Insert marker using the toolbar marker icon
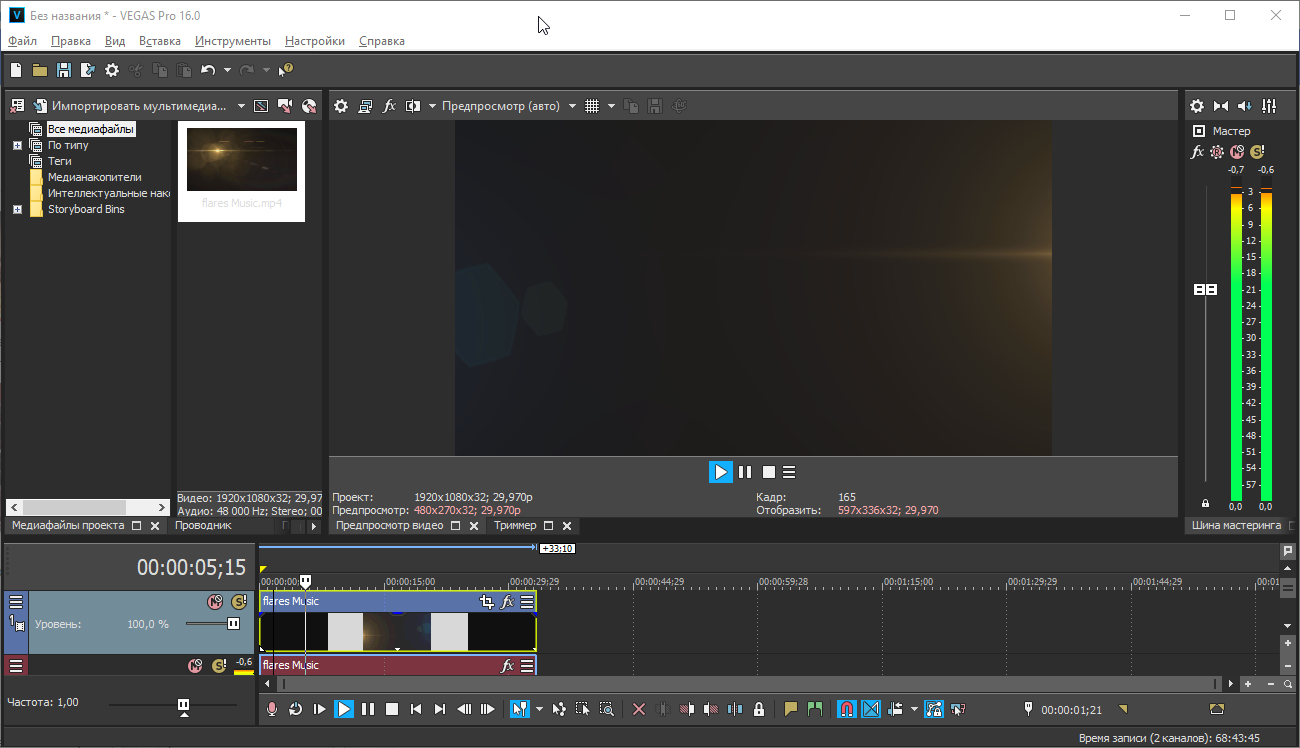Image resolution: width=1300 pixels, height=748 pixels. [791, 709]
